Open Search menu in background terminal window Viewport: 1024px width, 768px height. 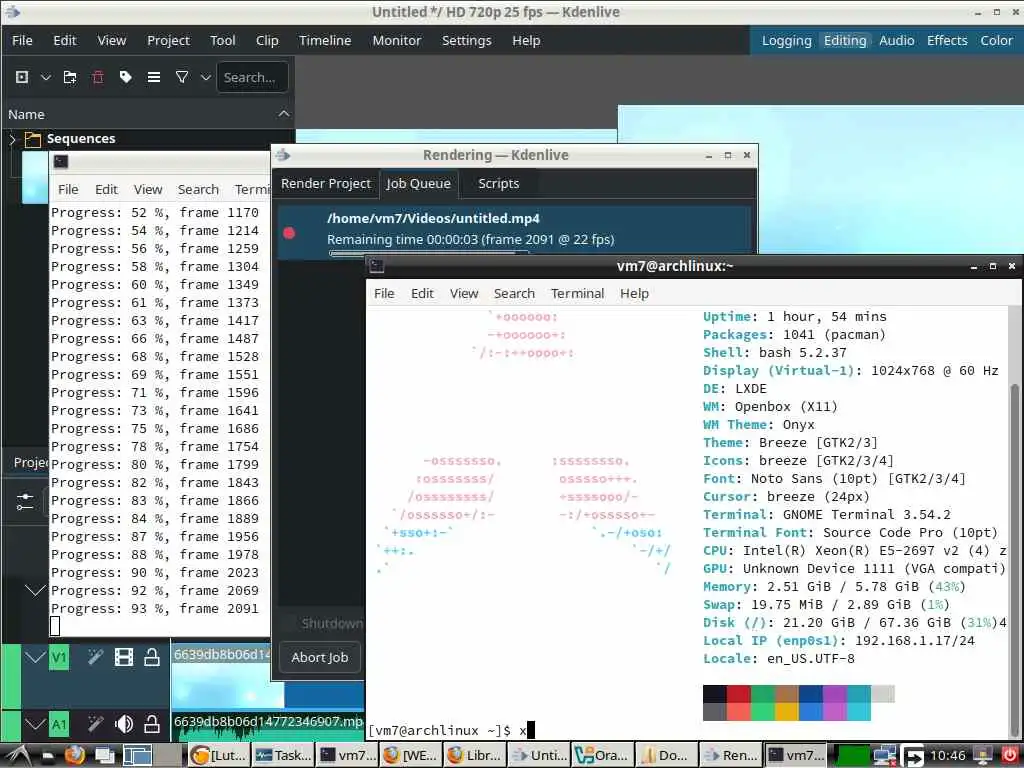coord(198,189)
